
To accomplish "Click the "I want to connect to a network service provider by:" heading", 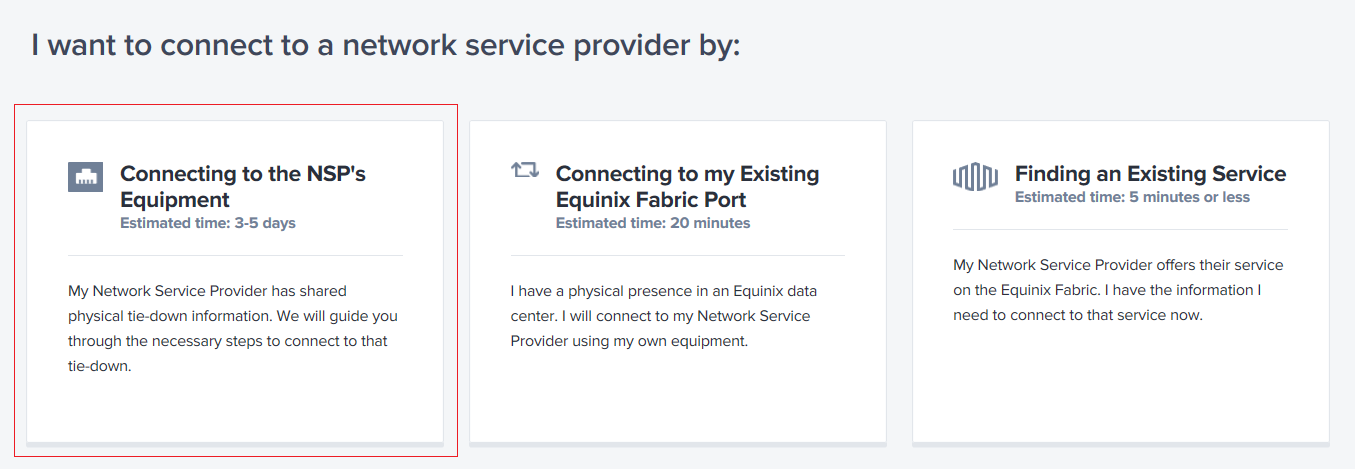I will click(x=386, y=45).
